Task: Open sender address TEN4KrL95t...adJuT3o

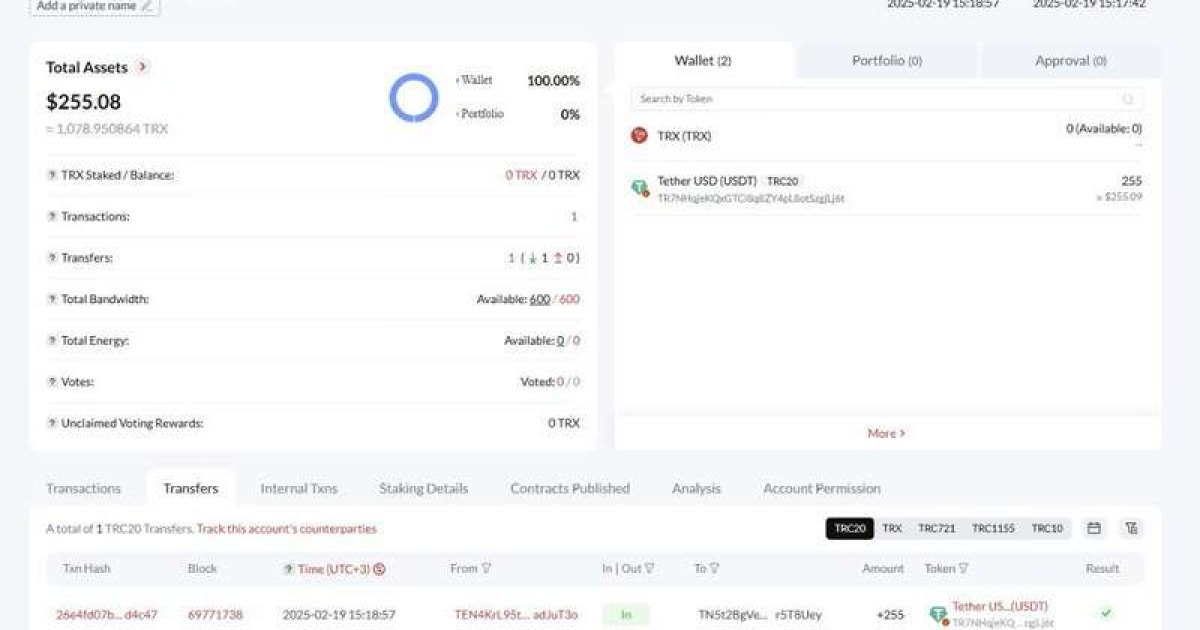Action: coord(516,614)
